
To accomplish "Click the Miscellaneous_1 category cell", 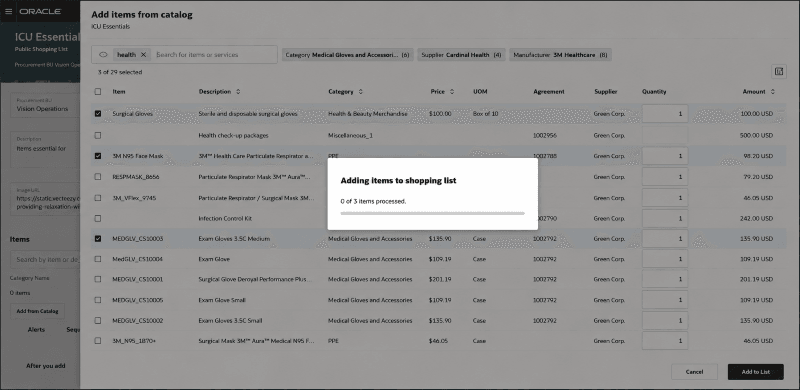I will pos(350,135).
